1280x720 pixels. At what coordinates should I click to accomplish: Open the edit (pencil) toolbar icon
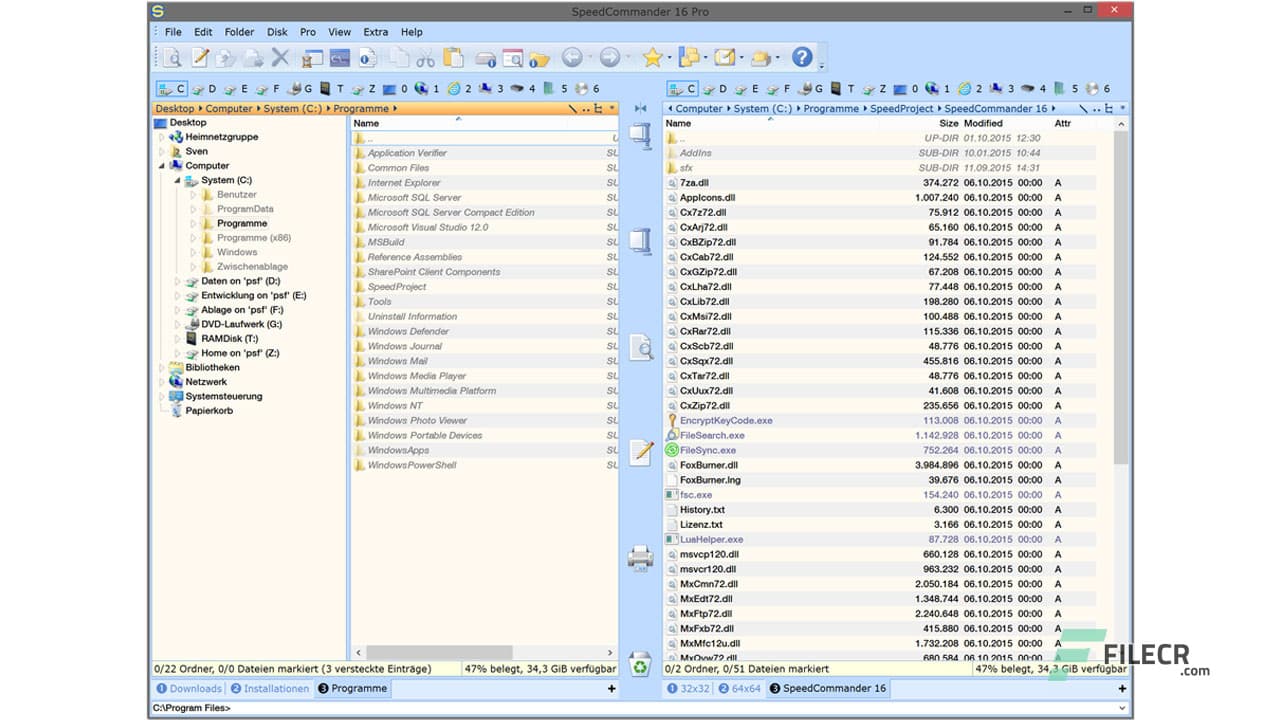[x=200, y=57]
